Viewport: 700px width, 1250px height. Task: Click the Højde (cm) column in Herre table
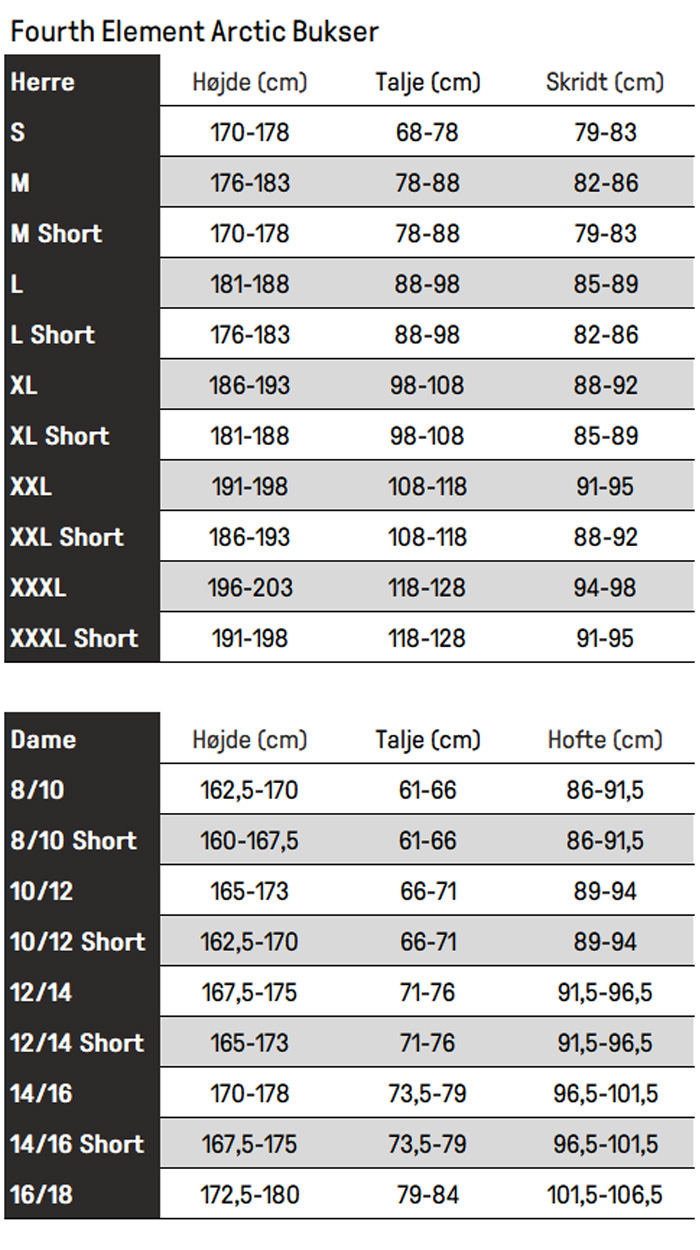coord(249,82)
